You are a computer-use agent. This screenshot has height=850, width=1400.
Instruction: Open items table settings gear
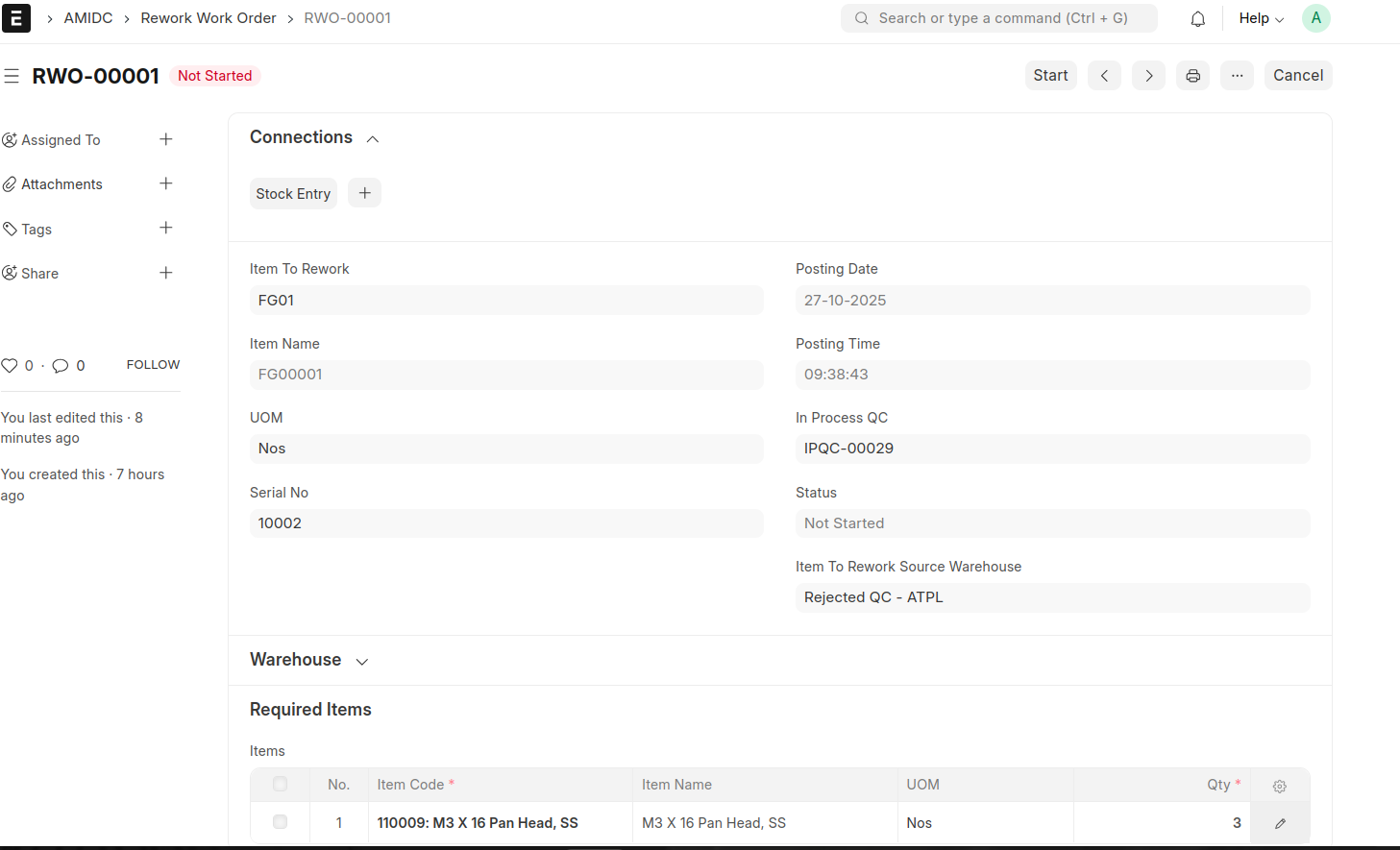(1279, 786)
